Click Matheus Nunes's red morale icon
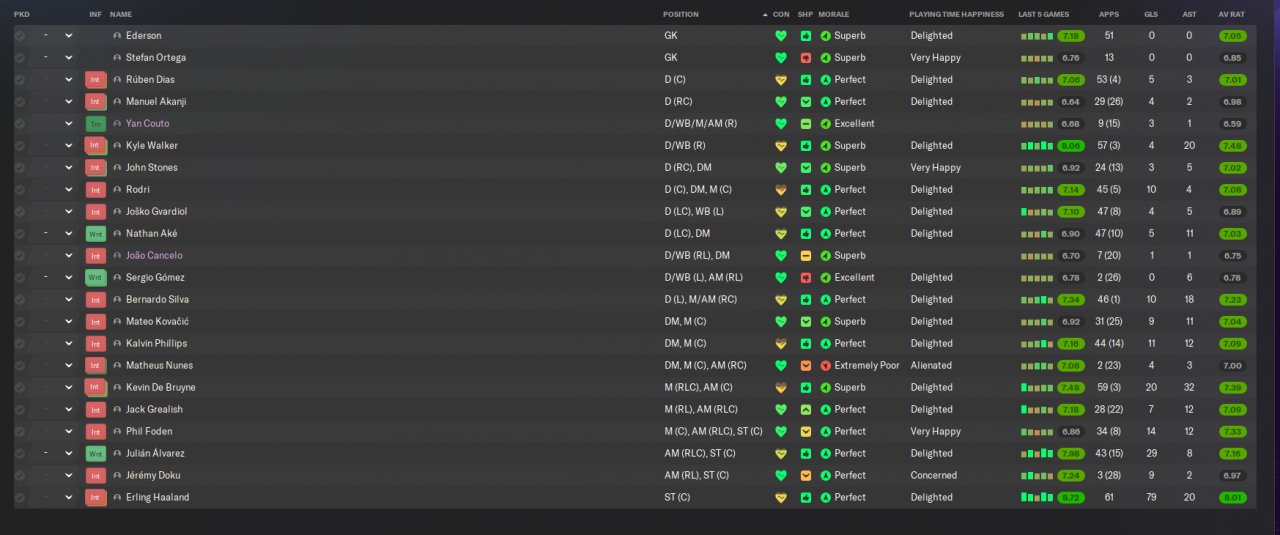 click(x=825, y=366)
